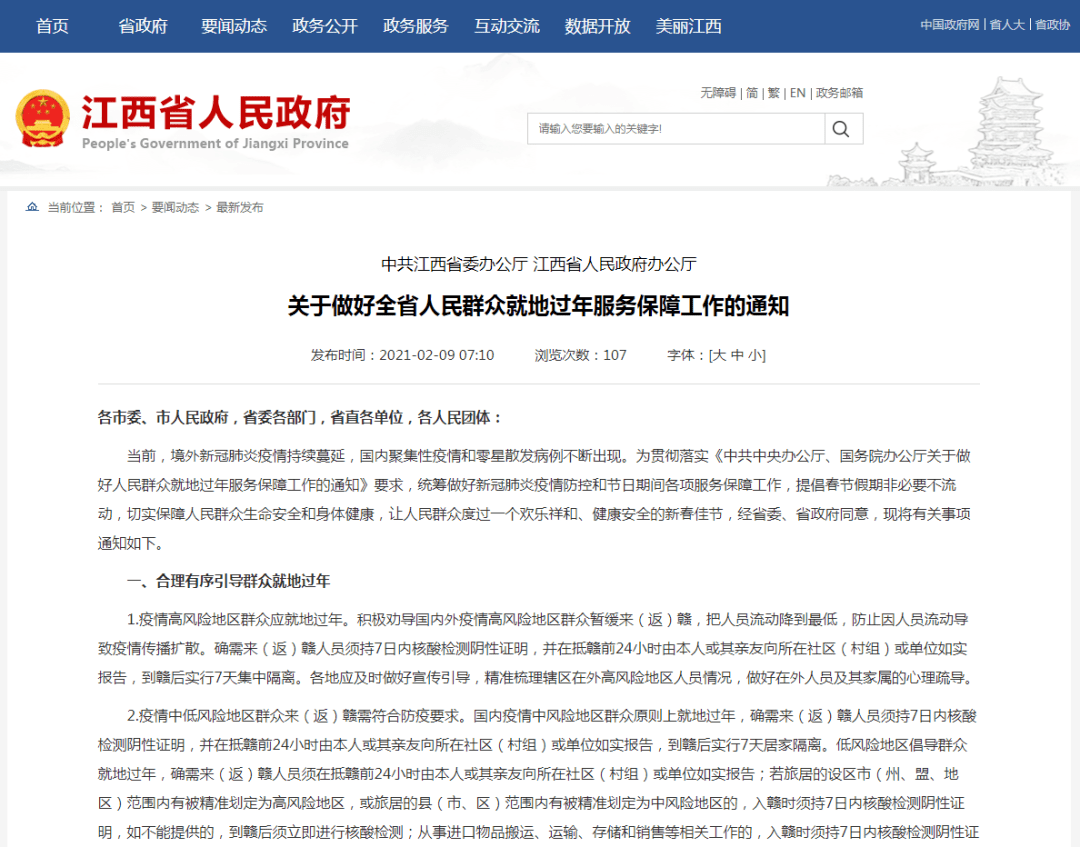The image size is (1080, 847).
Task: Enable 无障碍 accessibility mode
Action: coord(718,93)
